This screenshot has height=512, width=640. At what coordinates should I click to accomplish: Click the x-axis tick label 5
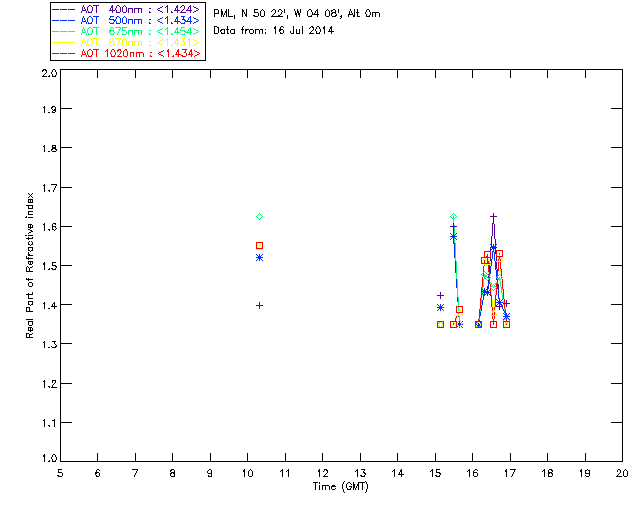coord(60,473)
